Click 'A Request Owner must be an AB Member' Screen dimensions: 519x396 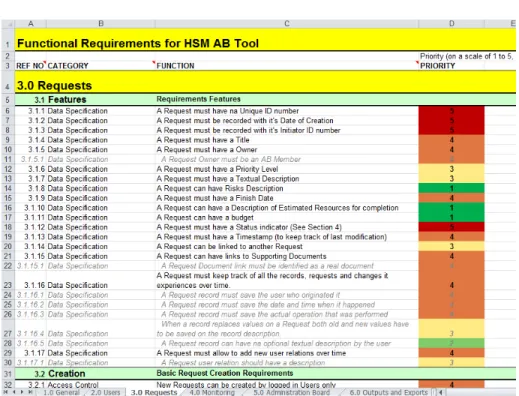tap(287, 159)
